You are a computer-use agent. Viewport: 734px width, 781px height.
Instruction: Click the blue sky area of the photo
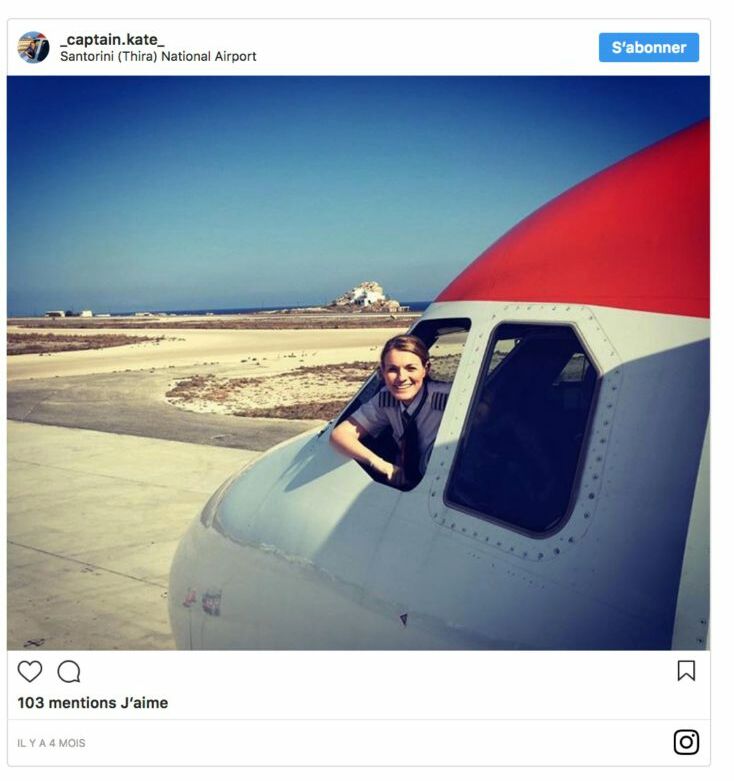tap(249, 189)
